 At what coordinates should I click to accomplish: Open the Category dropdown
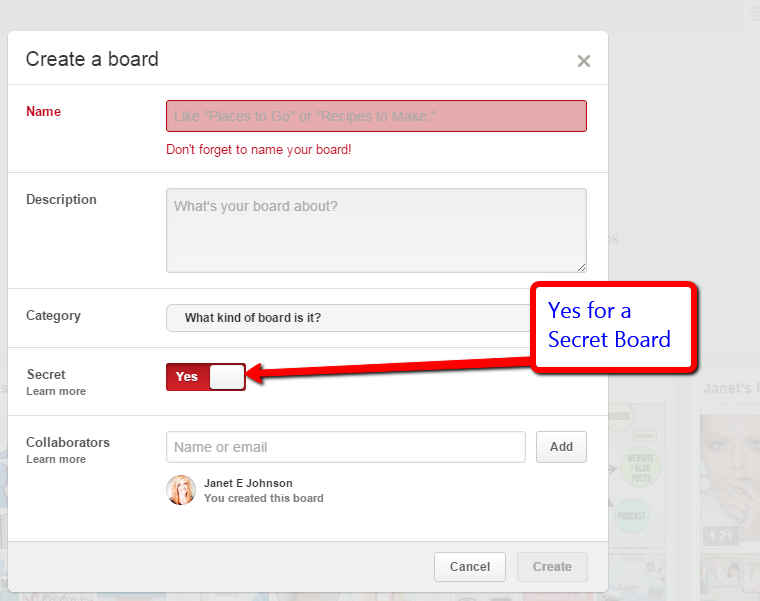point(349,318)
